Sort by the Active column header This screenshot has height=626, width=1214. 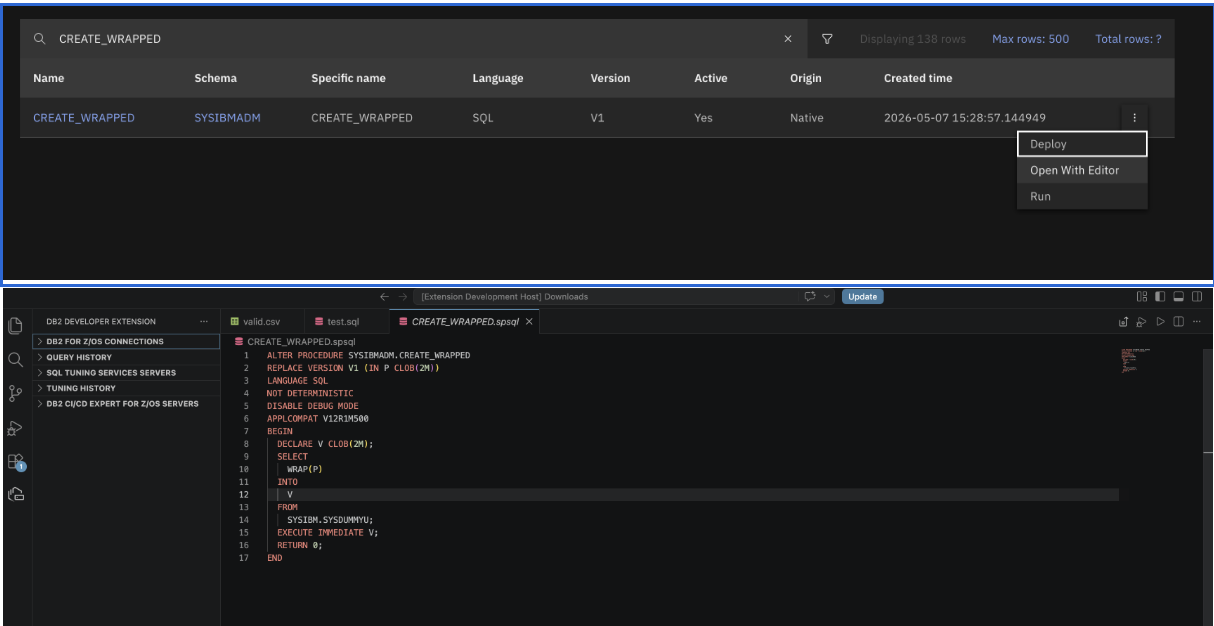pos(711,78)
